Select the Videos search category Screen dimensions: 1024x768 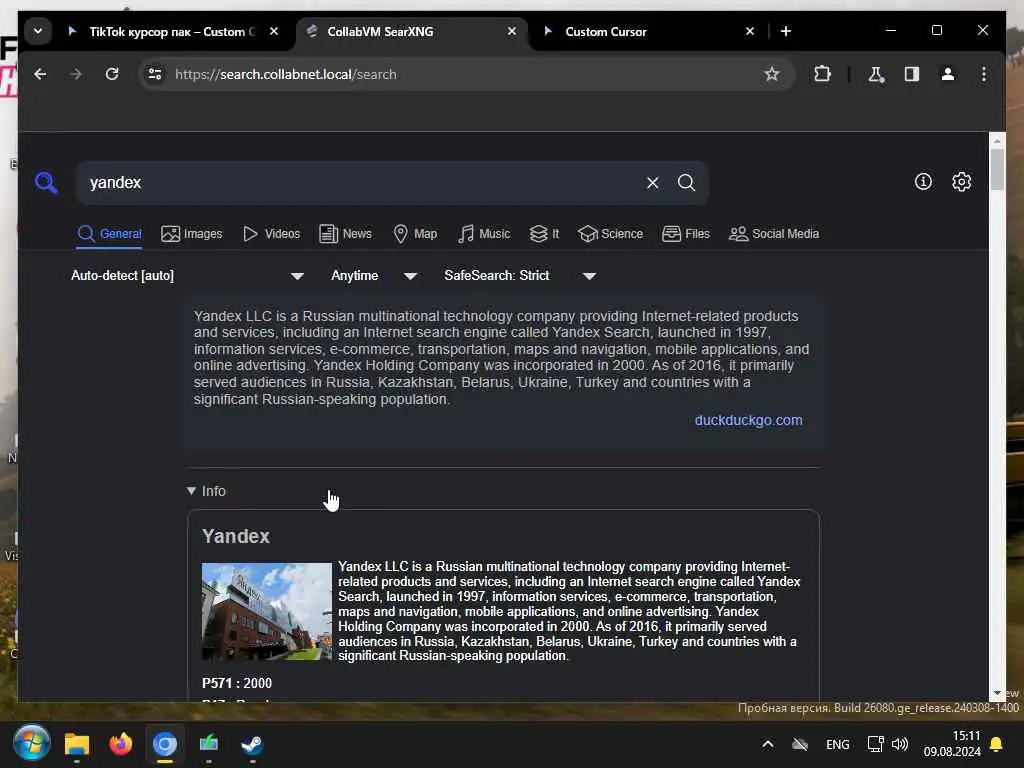point(271,234)
